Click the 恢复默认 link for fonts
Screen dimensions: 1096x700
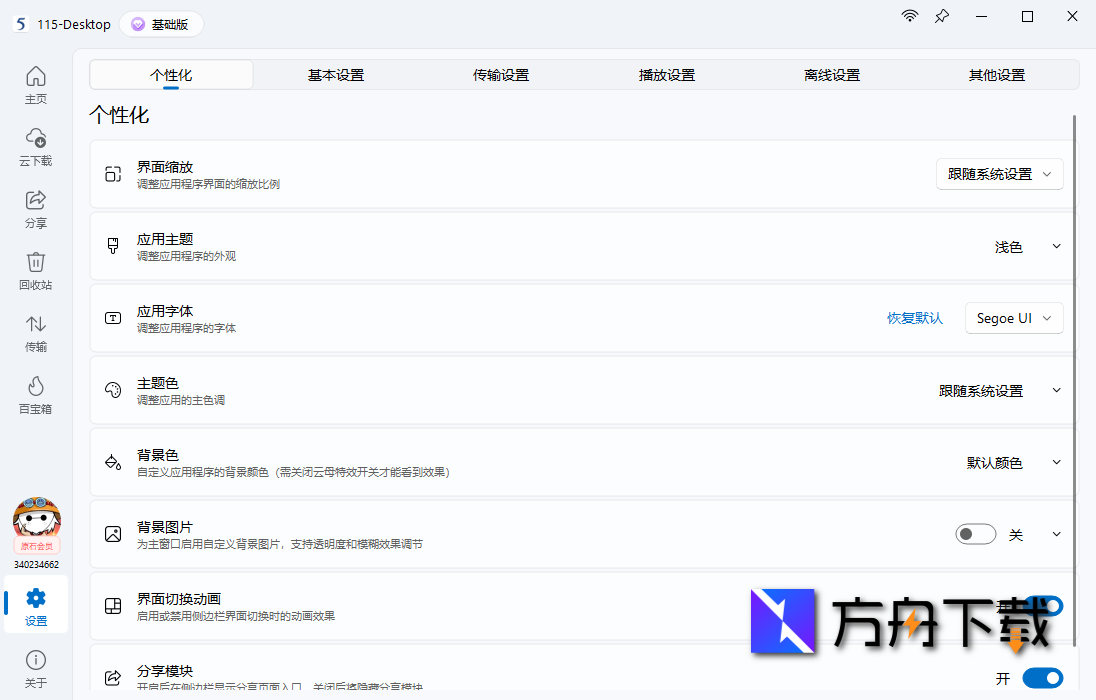(914, 318)
